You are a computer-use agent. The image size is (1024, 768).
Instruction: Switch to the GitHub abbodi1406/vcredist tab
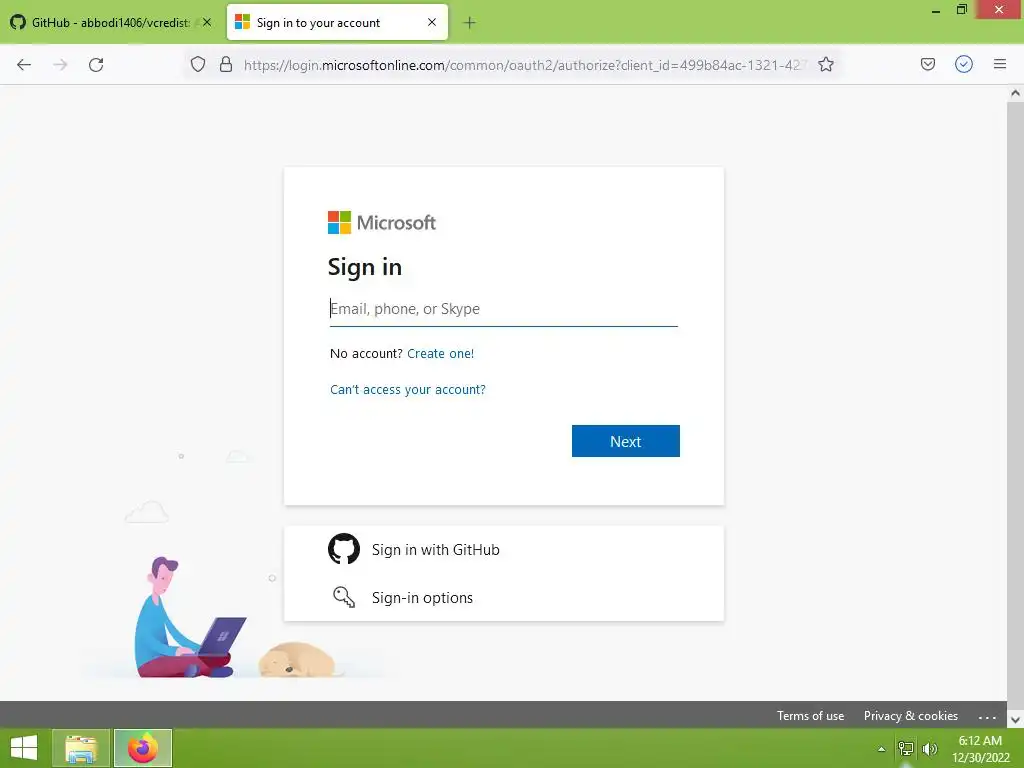(111, 22)
